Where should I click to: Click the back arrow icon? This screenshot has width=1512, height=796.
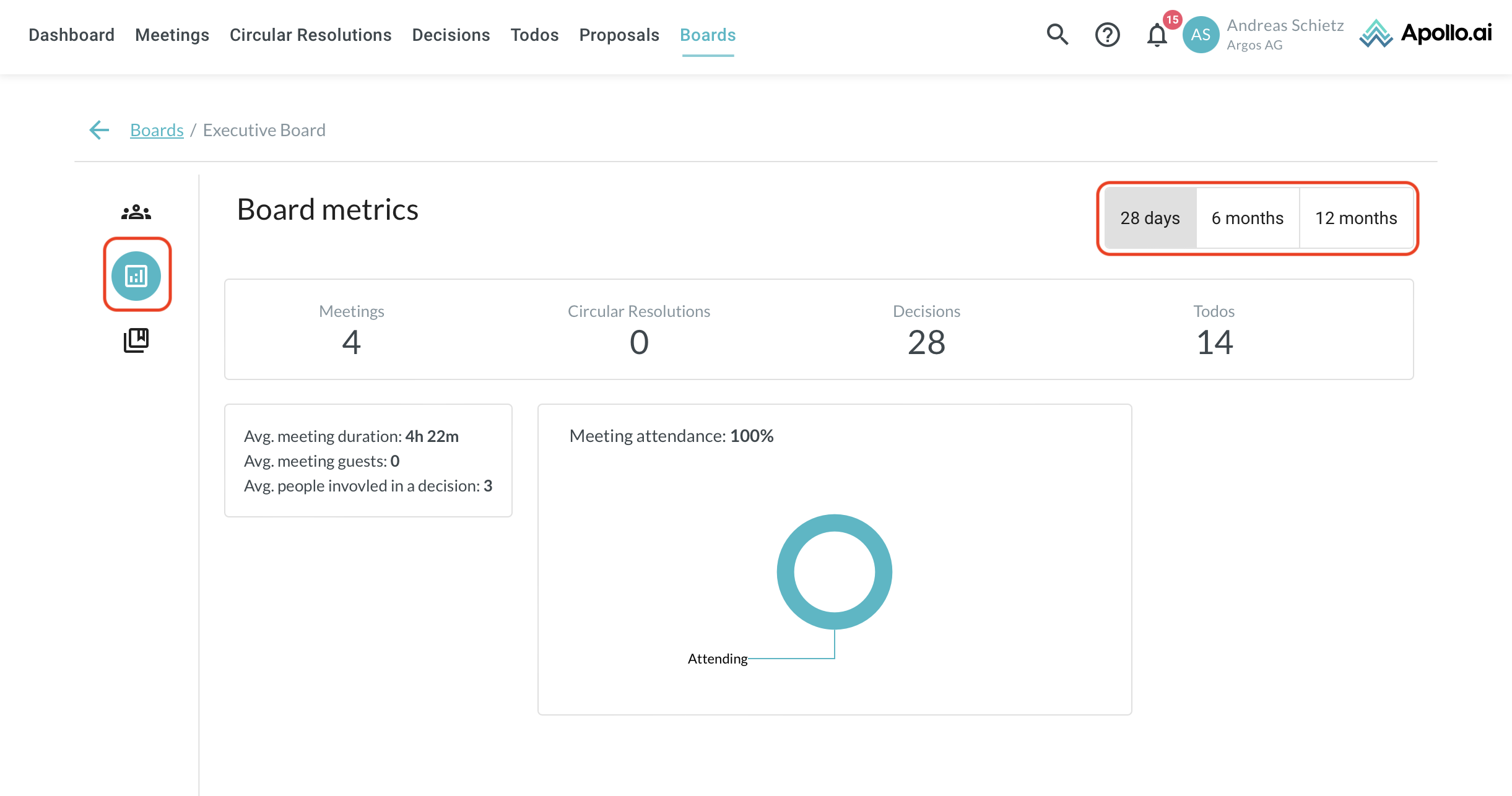click(99, 130)
